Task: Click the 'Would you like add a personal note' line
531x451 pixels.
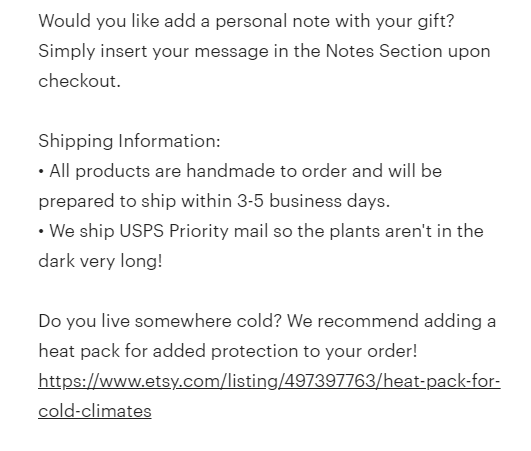Action: click(x=246, y=21)
